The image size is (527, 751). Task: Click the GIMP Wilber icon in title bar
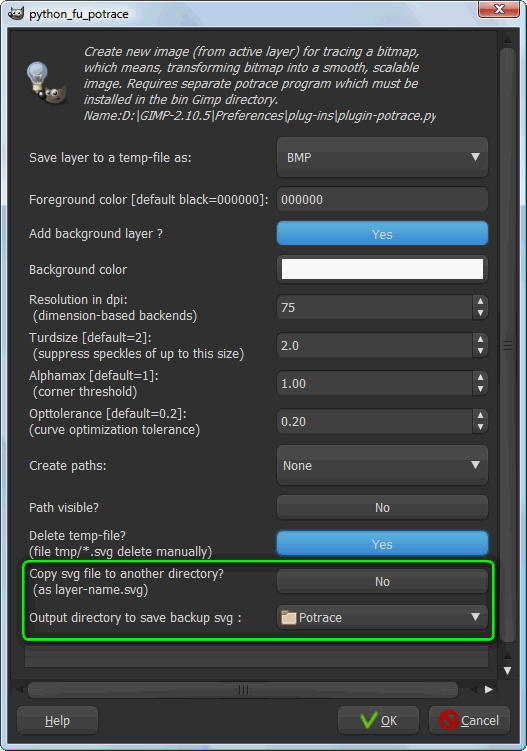point(16,13)
